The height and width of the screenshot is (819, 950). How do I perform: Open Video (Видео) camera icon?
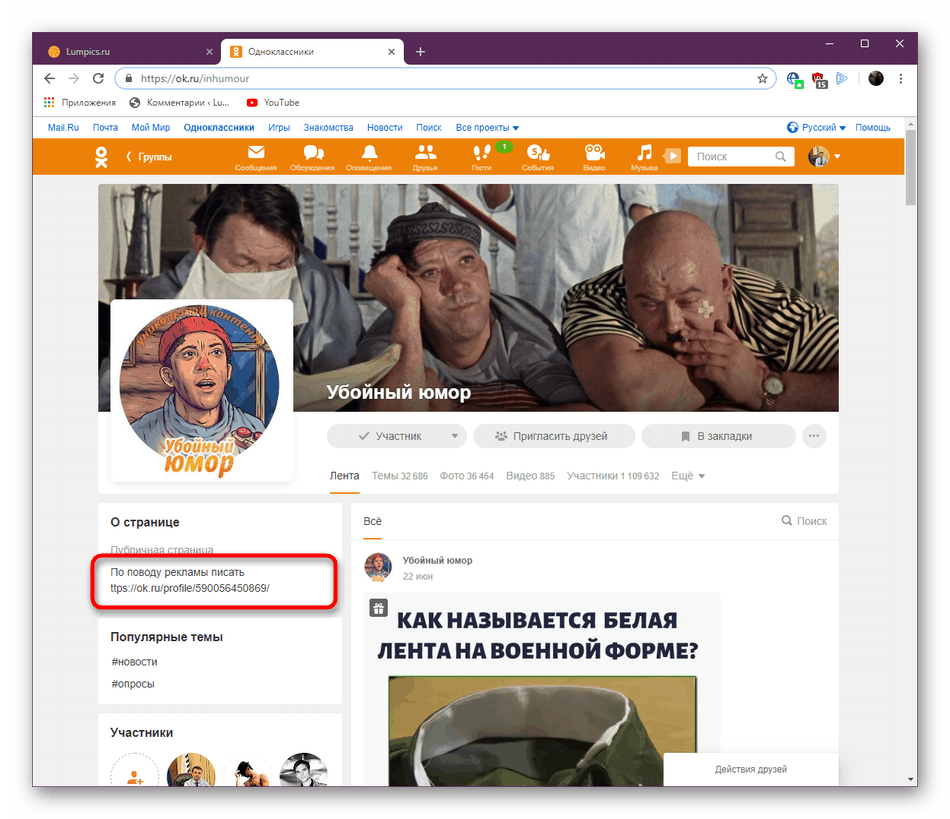click(594, 157)
